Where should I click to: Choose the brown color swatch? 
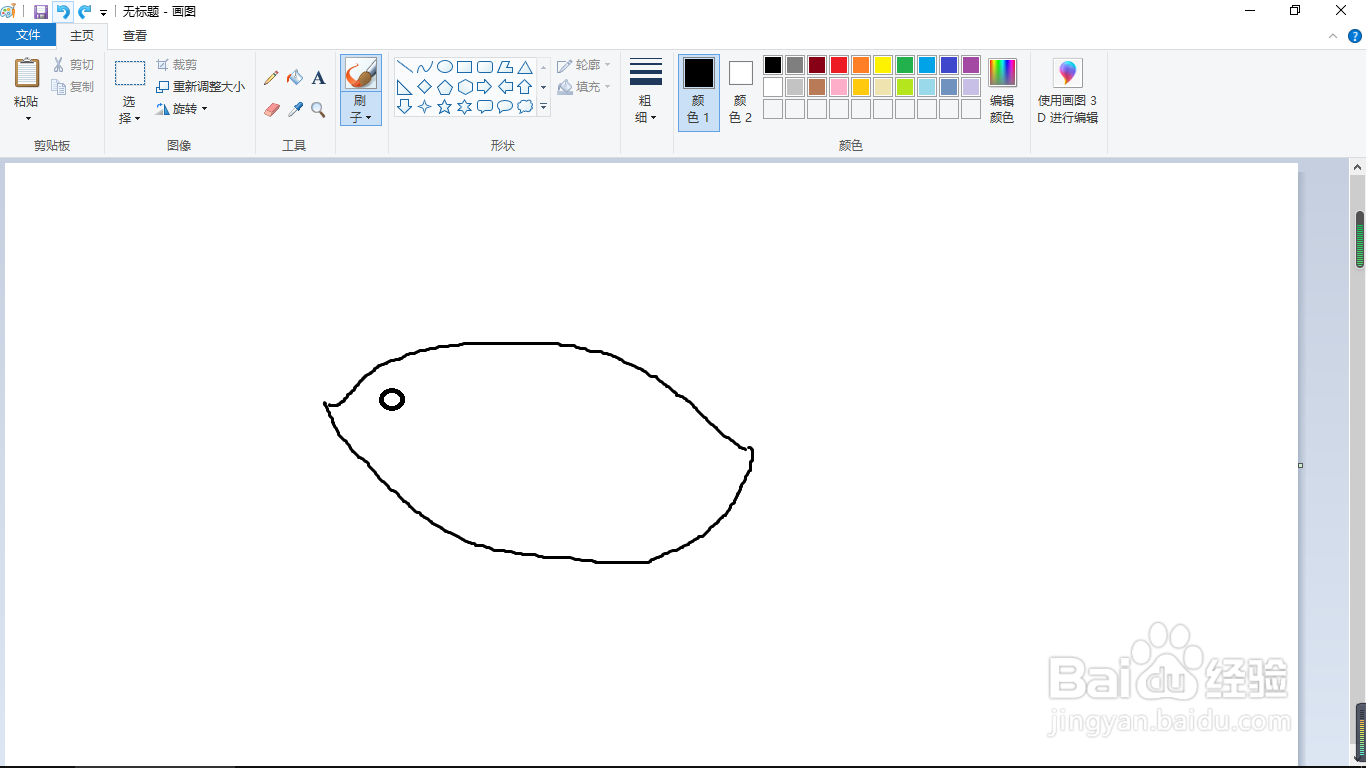tap(817, 87)
